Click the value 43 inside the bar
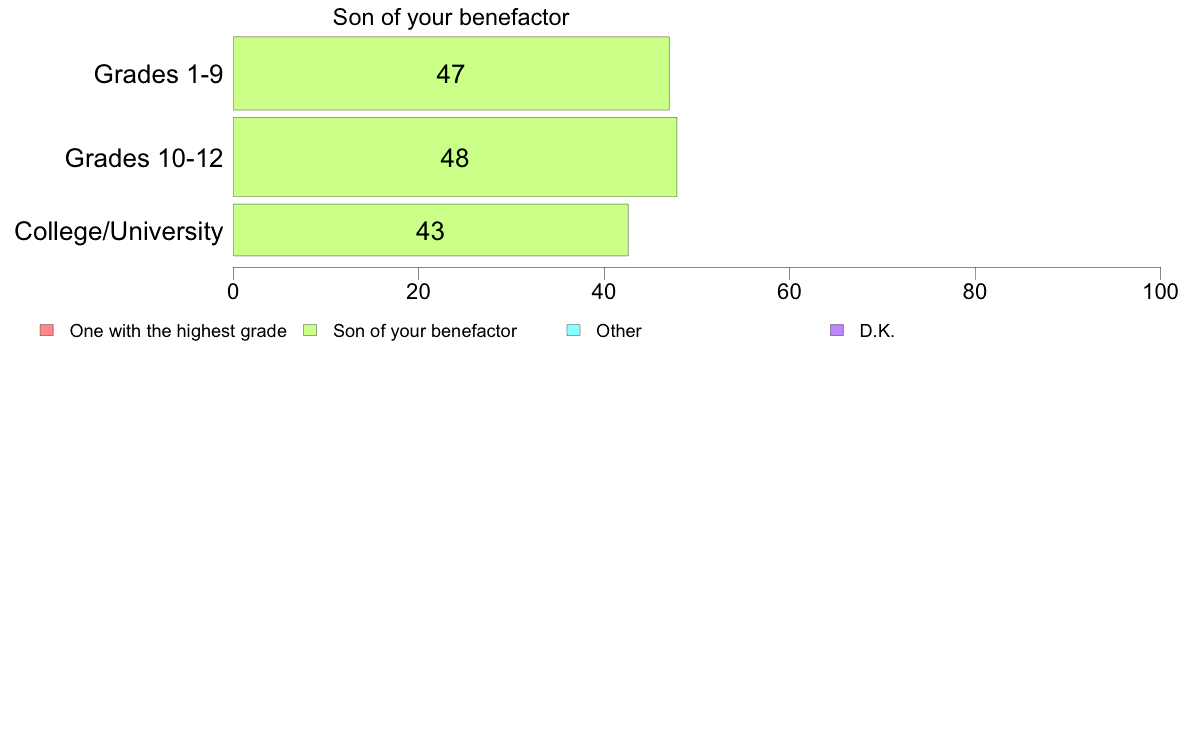Viewport: 1188px width, 736px height. [430, 230]
